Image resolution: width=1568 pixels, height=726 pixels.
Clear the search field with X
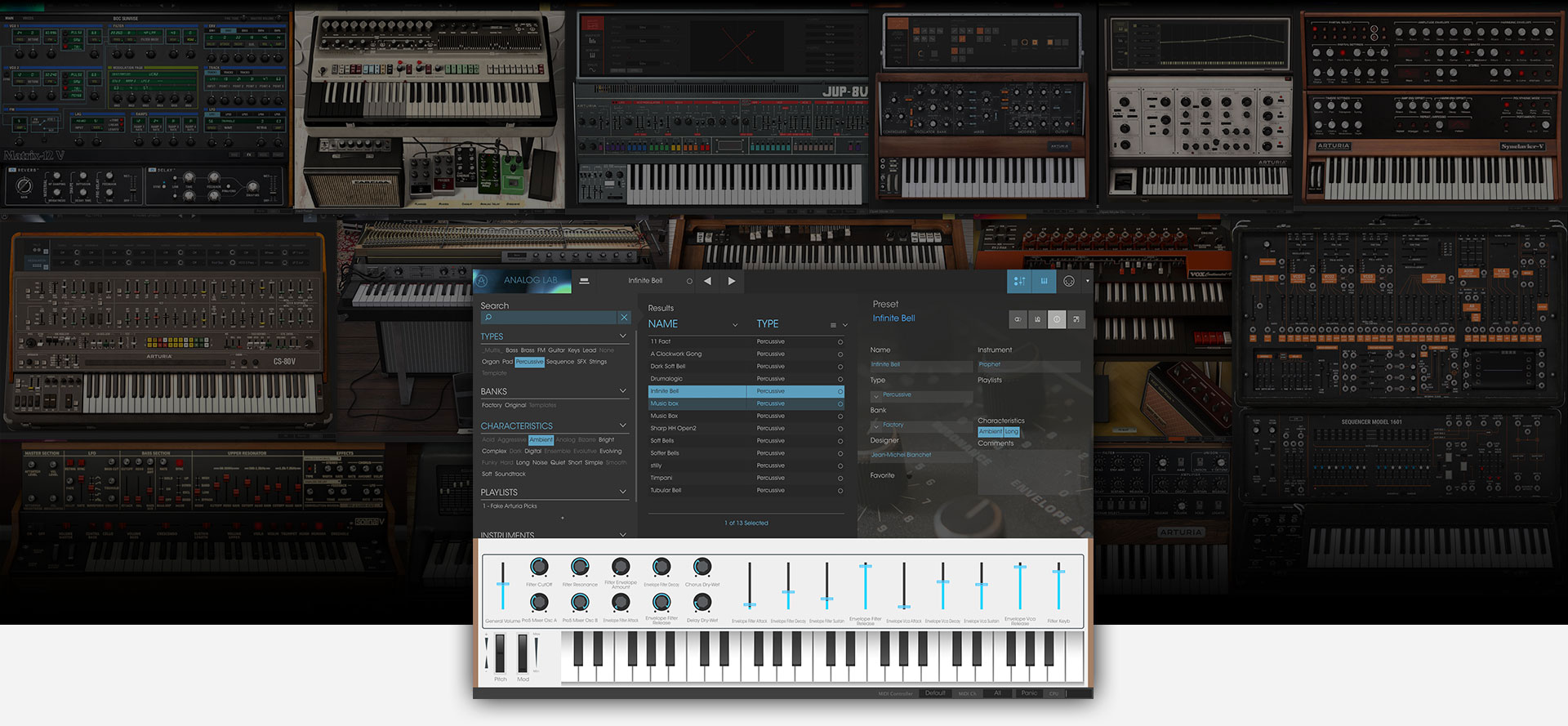(624, 318)
